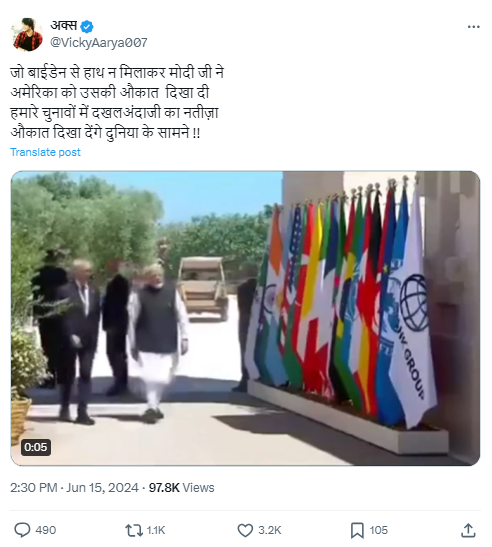This screenshot has width=492, height=547.
Task: Click the share upload icon
Action: pos(468,530)
